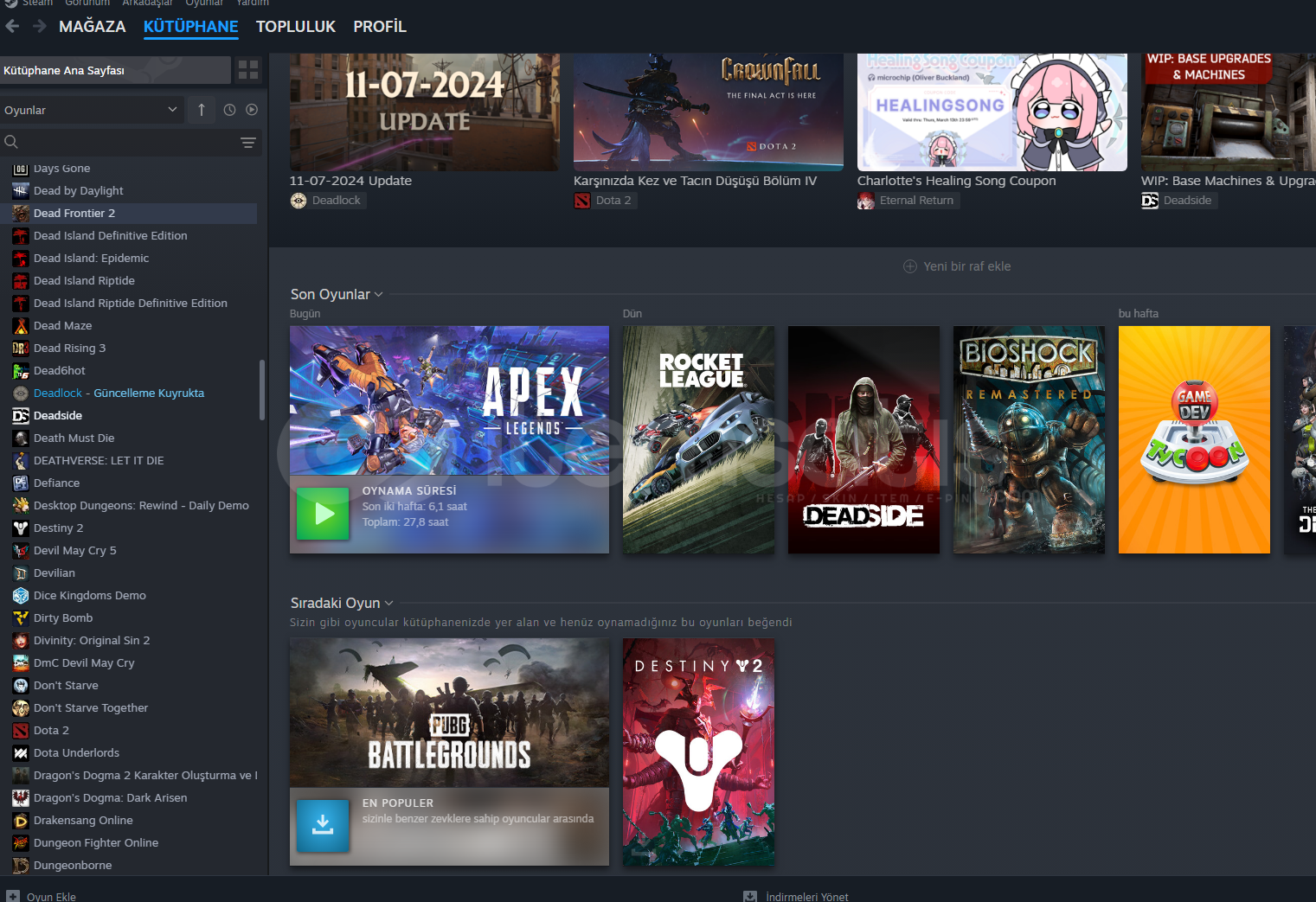Open the MAĞAZA tab

click(93, 27)
